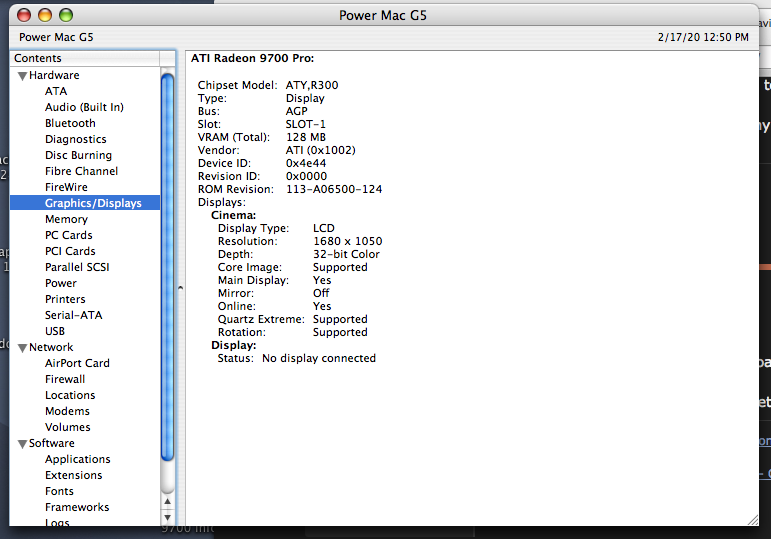Click the 1680 x 1050 resolution value
The height and width of the screenshot is (539, 771).
[348, 241]
